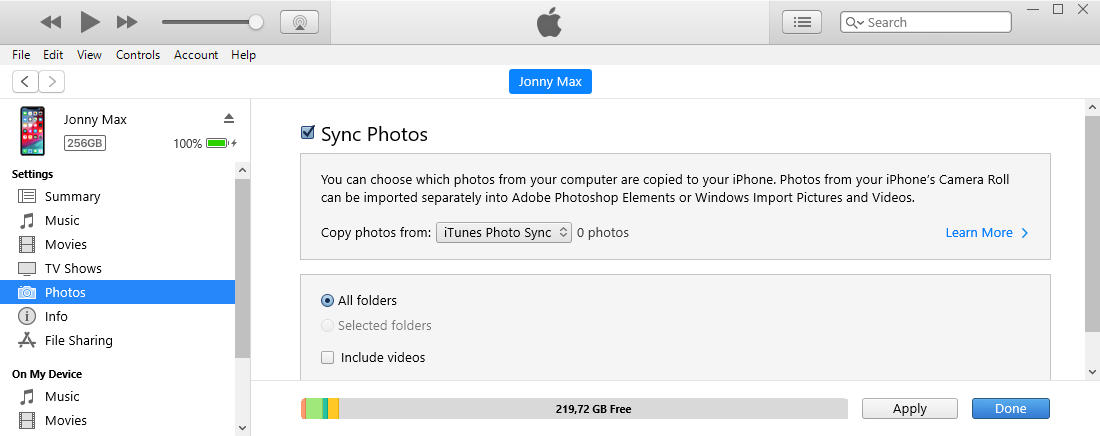1100x436 pixels.
Task: Click the Apply button
Action: pyautogui.click(x=910, y=409)
